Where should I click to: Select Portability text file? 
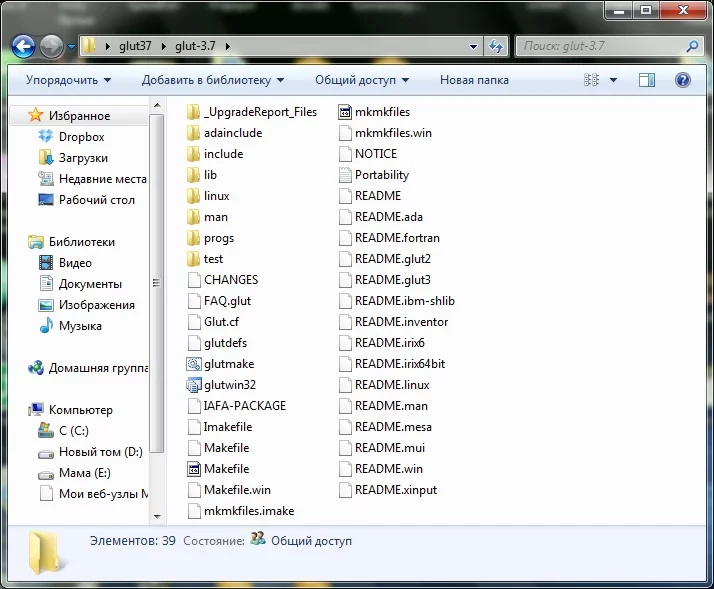[x=373, y=175]
